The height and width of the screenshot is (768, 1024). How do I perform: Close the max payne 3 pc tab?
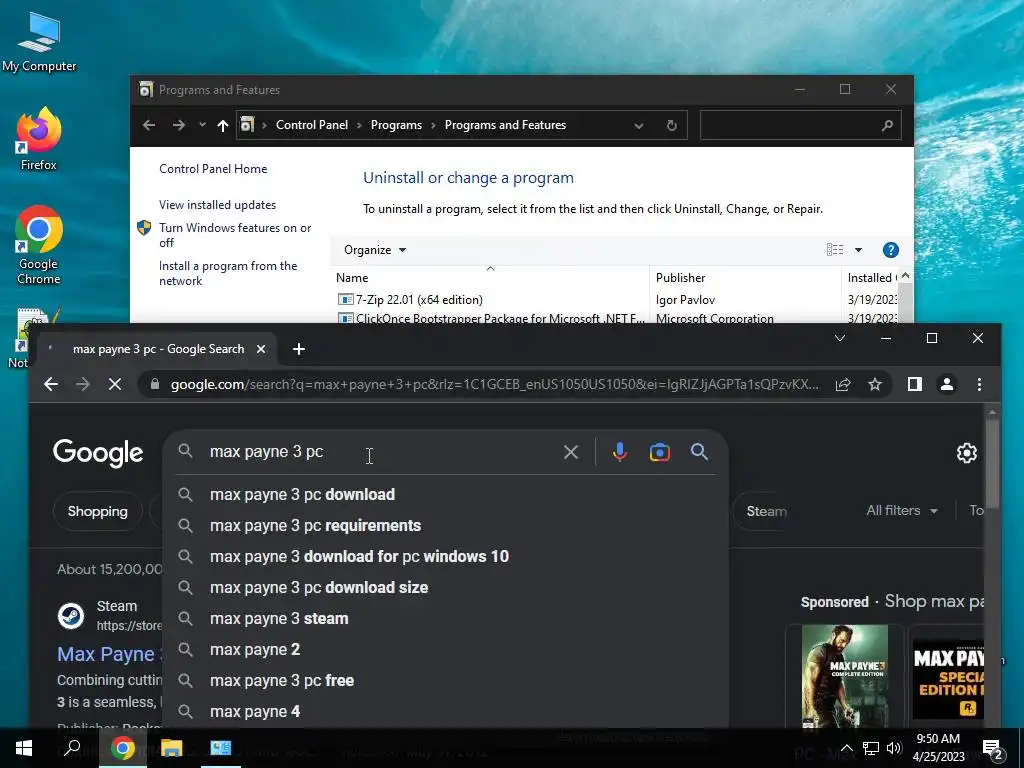click(261, 349)
